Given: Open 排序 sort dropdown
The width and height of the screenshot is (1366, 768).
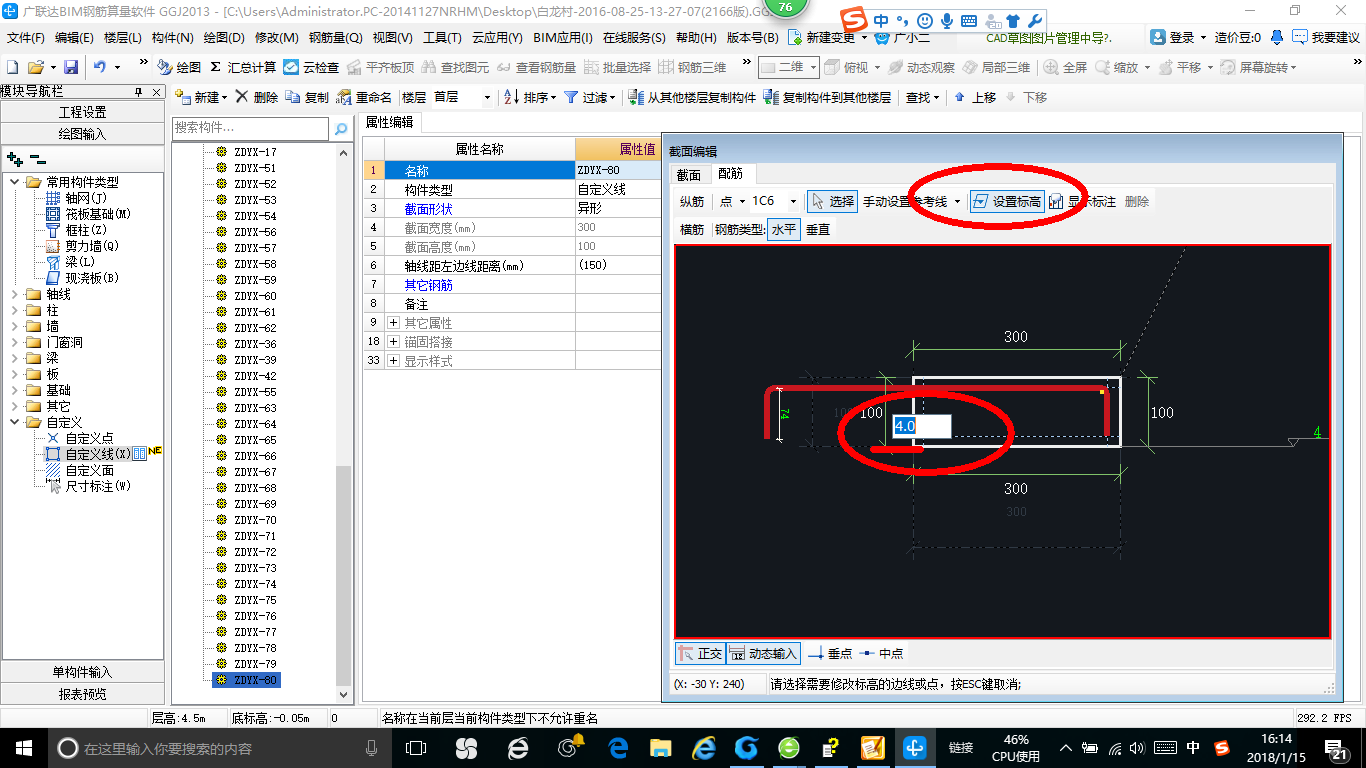Looking at the screenshot, I should point(531,97).
